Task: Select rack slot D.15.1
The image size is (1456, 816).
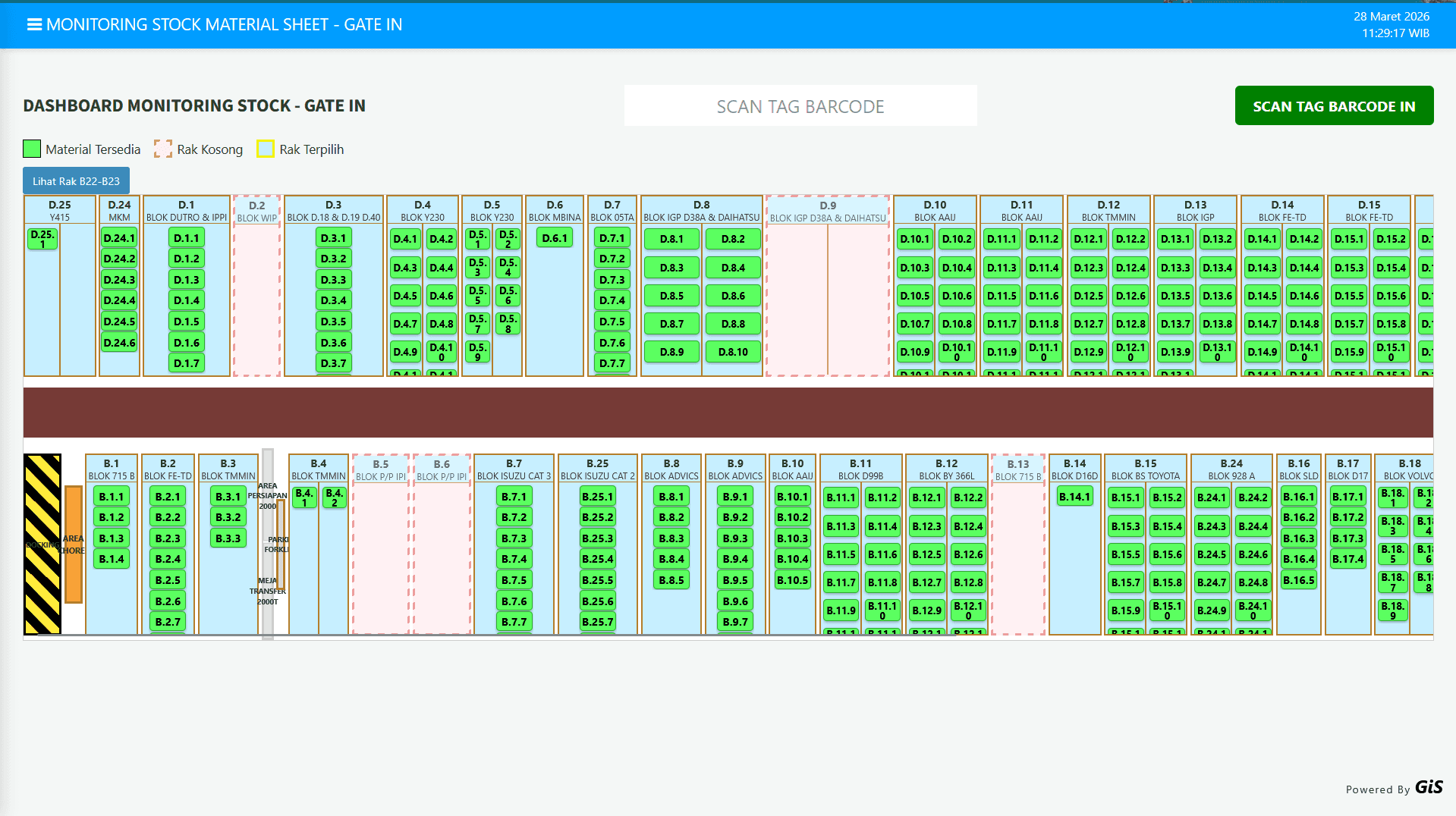Action: tap(1349, 239)
